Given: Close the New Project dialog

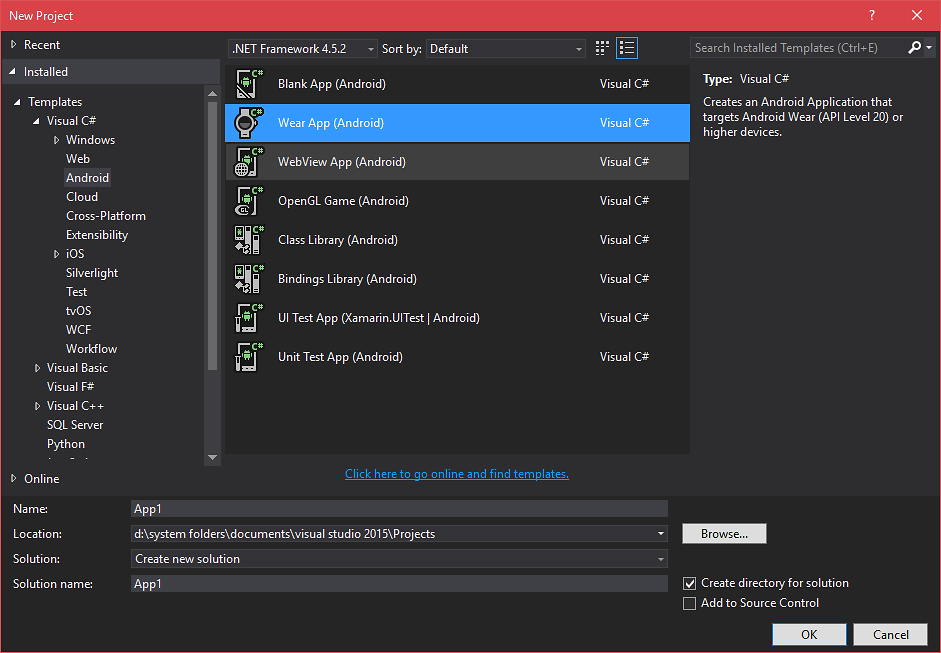Looking at the screenshot, I should 917,16.
